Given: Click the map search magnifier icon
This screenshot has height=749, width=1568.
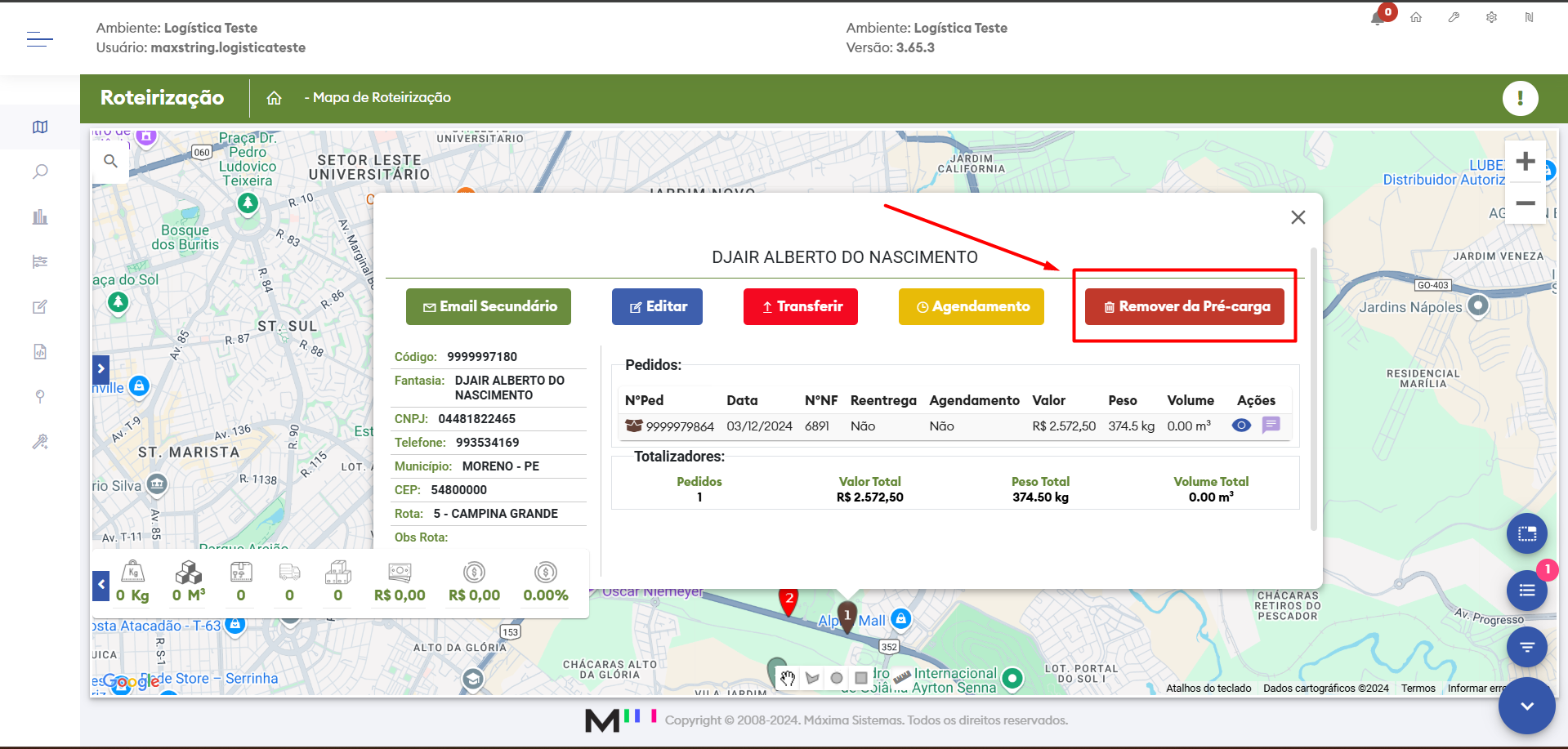Looking at the screenshot, I should [x=110, y=161].
